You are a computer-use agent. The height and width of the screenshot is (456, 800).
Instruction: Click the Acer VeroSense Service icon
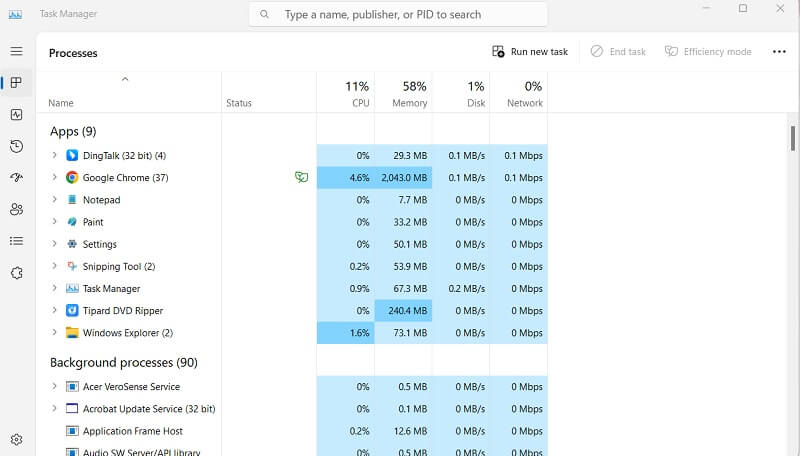click(x=72, y=387)
